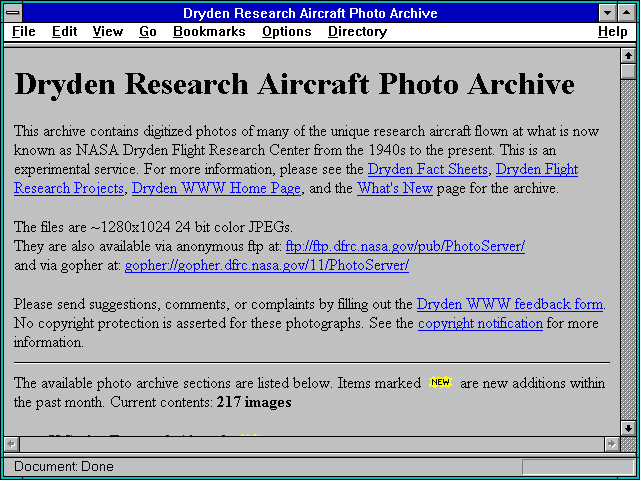
Task: Click the page heading Dryden Research Aircraft Photo Archive
Action: point(294,84)
